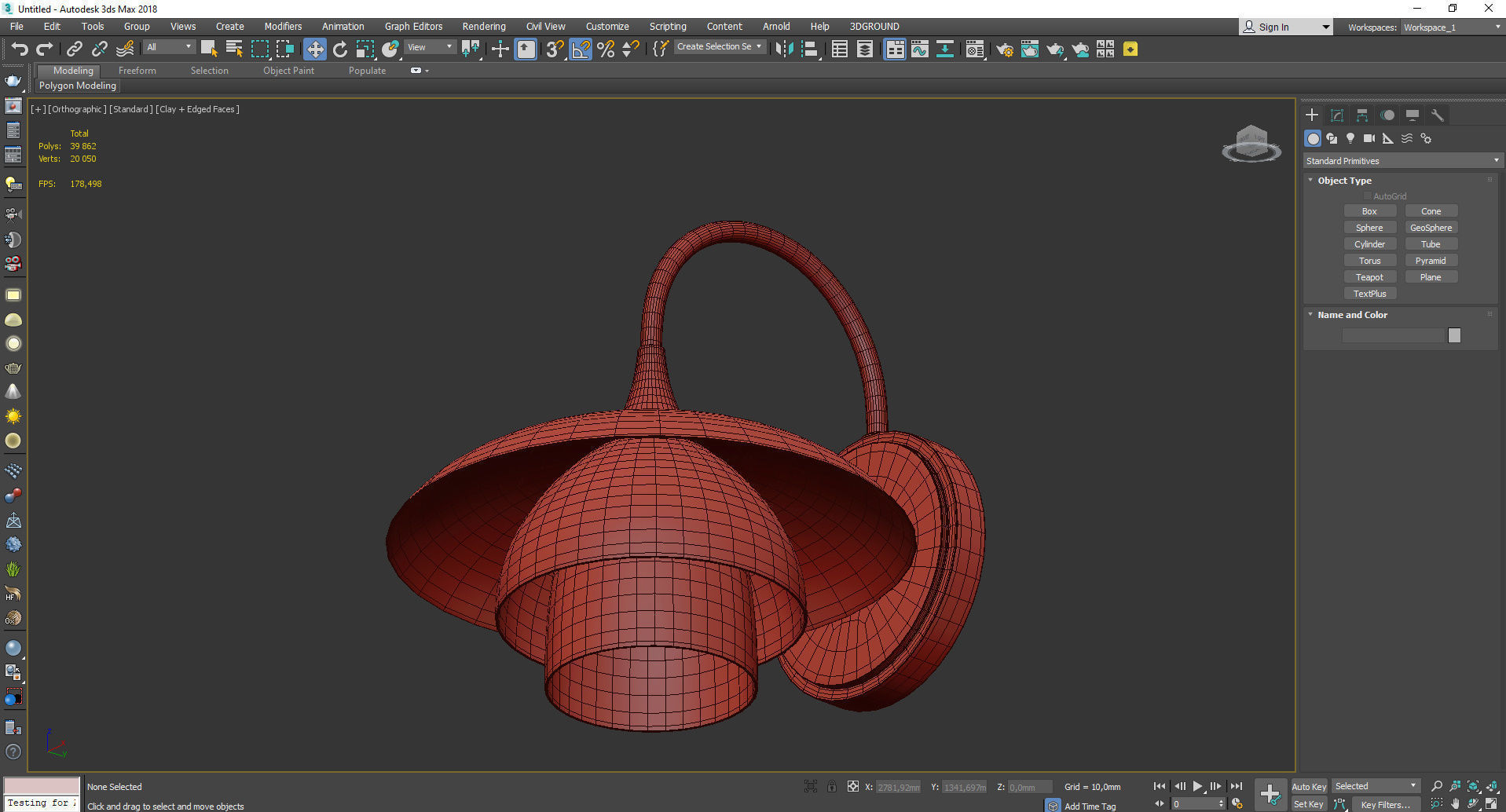Select the Helpers category icon

coord(1388,138)
